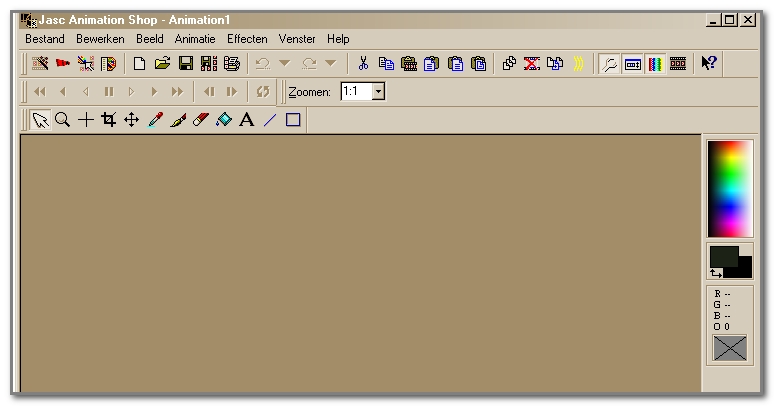Select the Flood Fill bucket tool

224,120
